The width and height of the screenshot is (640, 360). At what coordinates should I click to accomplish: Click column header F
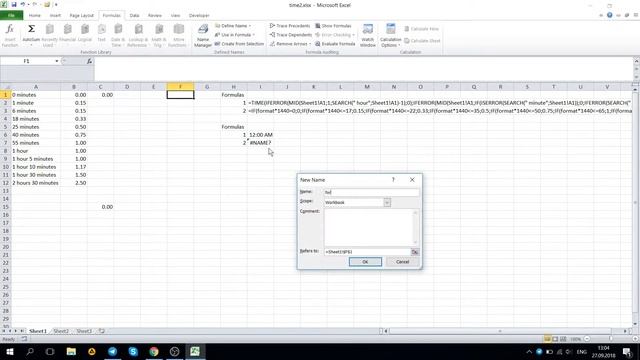click(180, 87)
